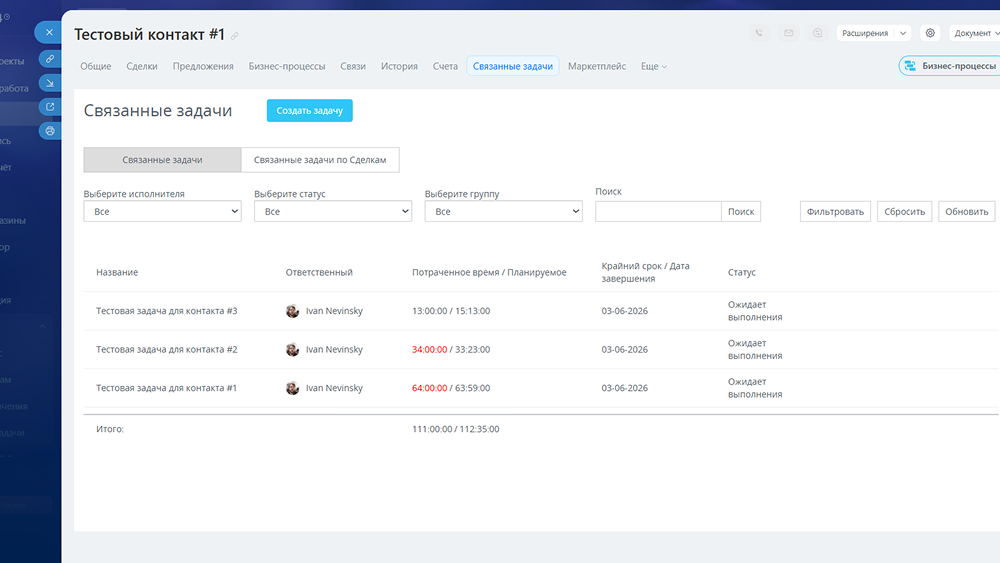Open in new window icon in the side strip
The width and height of the screenshot is (1000, 563).
tap(50, 106)
